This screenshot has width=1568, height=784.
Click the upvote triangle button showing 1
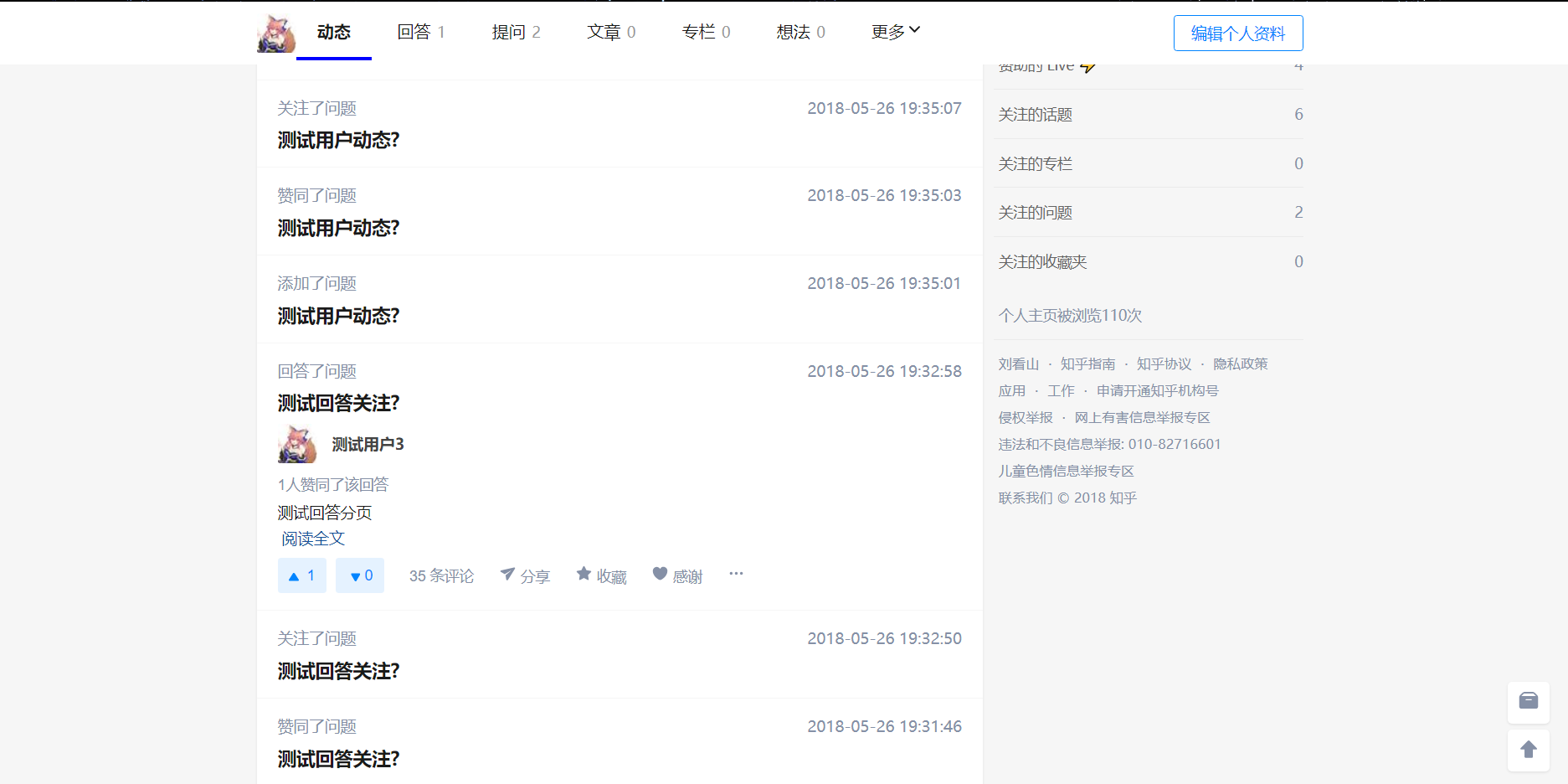(x=301, y=575)
